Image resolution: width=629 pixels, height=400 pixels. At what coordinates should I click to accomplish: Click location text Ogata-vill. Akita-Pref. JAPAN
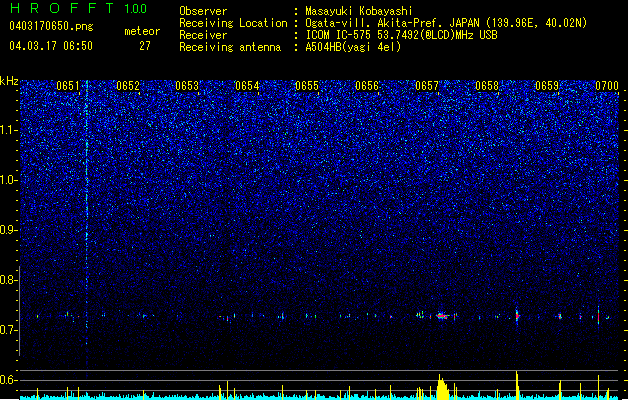[x=392, y=23]
